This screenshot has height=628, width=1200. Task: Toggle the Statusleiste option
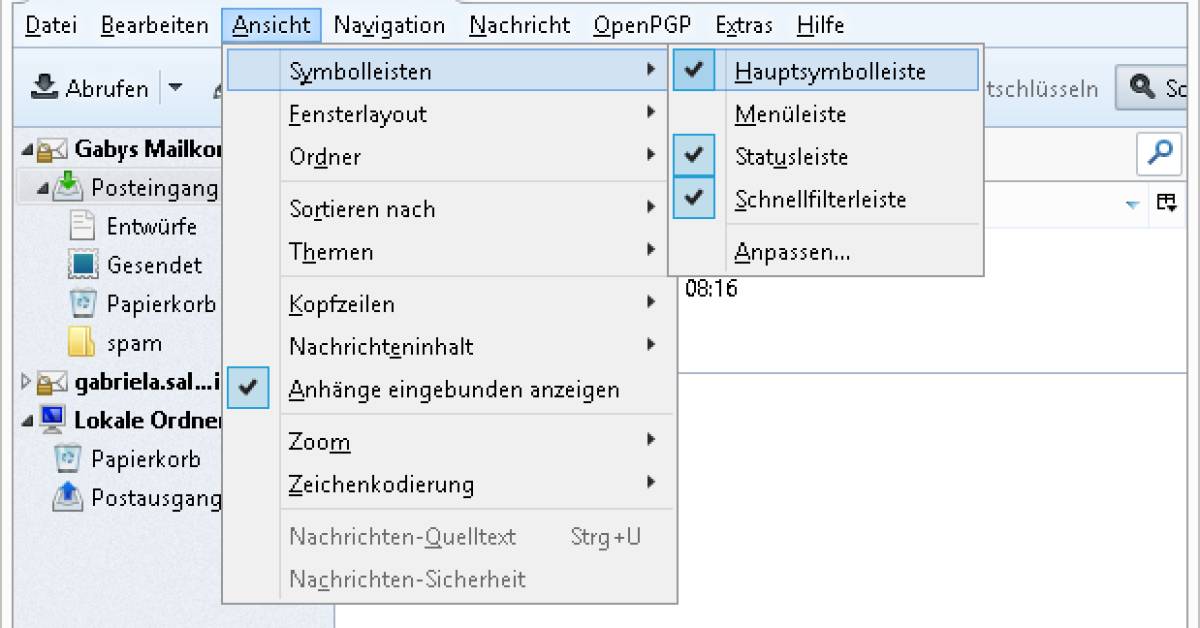point(824,157)
